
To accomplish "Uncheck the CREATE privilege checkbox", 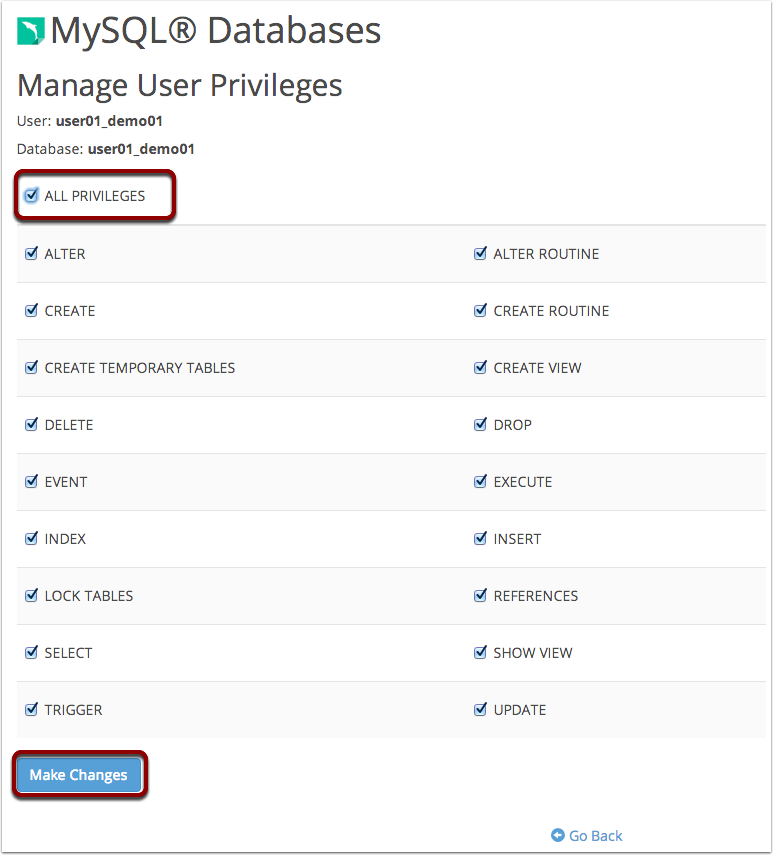I will coord(32,310).
